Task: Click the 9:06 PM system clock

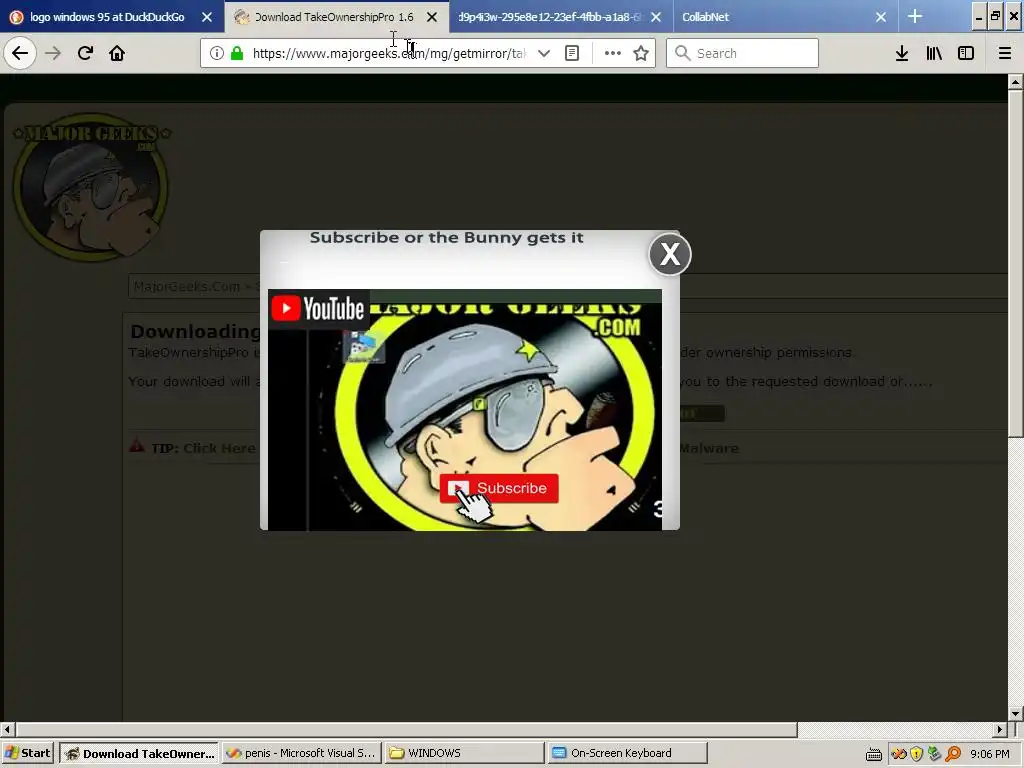Action: pyautogui.click(x=989, y=754)
